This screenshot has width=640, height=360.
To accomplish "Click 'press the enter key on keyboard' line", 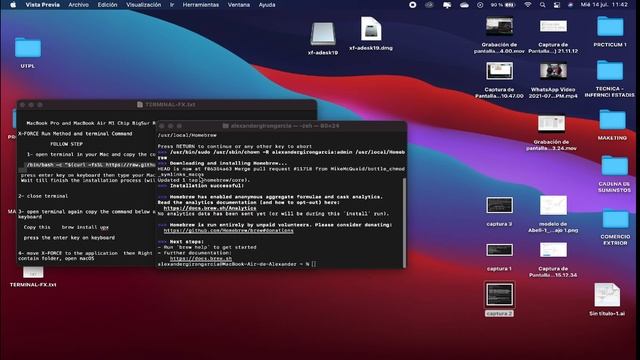I will pos(69,238).
